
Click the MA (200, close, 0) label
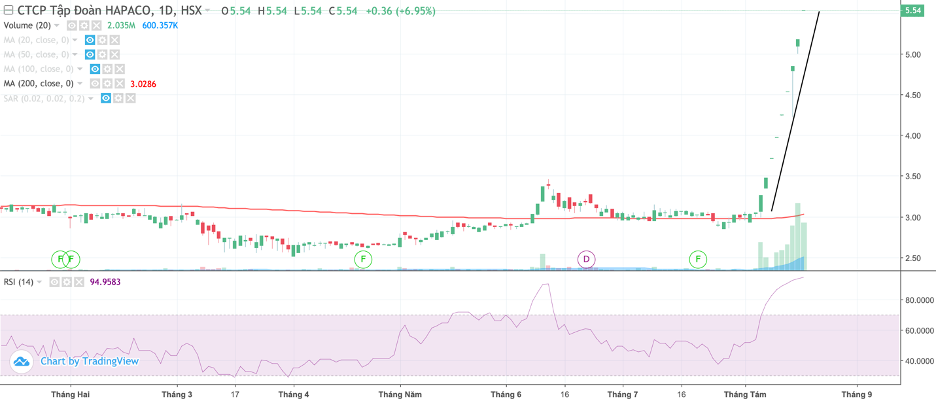[38, 84]
